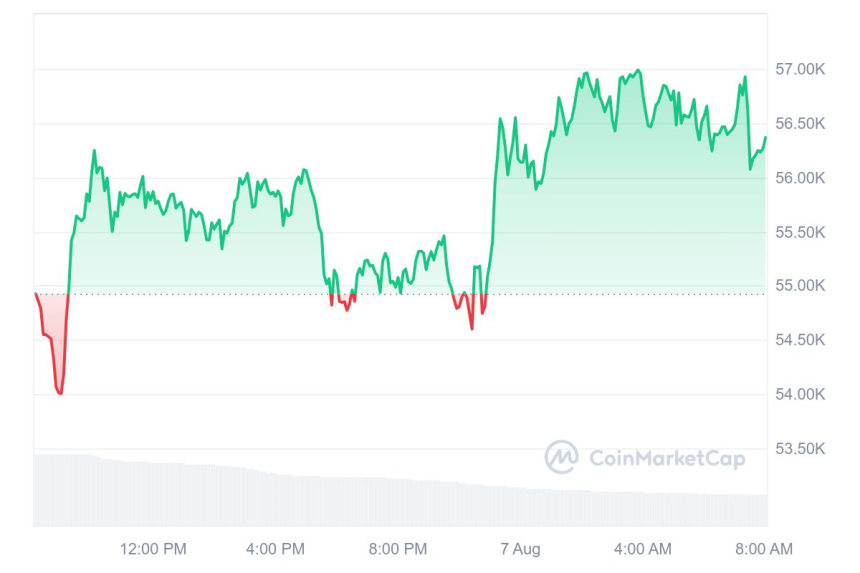Select the 8:00 PM time label
The width and height of the screenshot is (860, 573).
coord(398,549)
